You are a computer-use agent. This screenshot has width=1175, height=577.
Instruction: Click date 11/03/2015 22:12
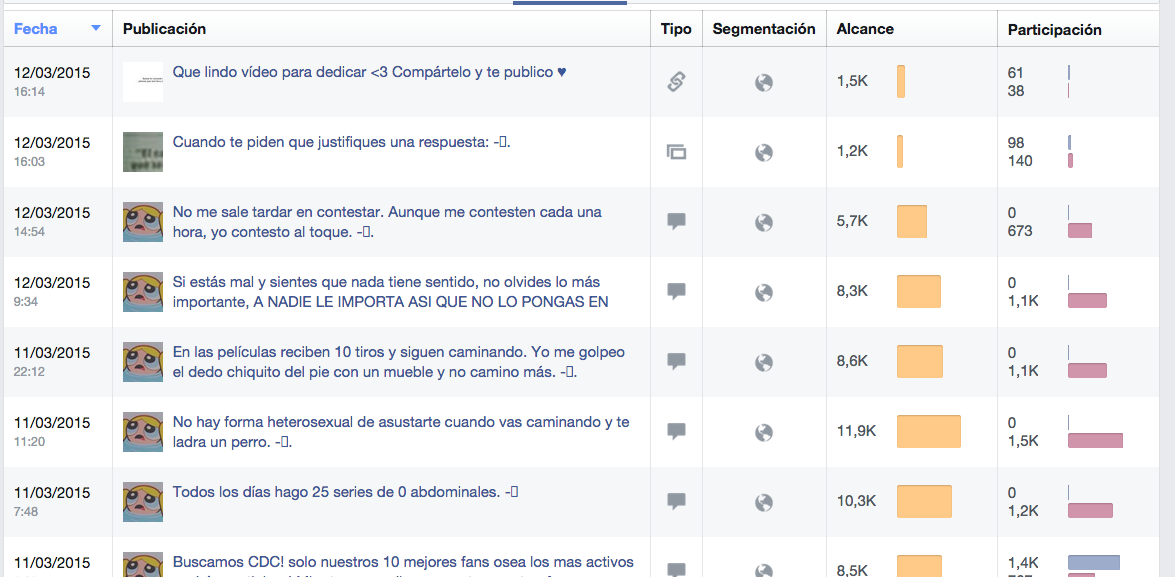point(52,360)
